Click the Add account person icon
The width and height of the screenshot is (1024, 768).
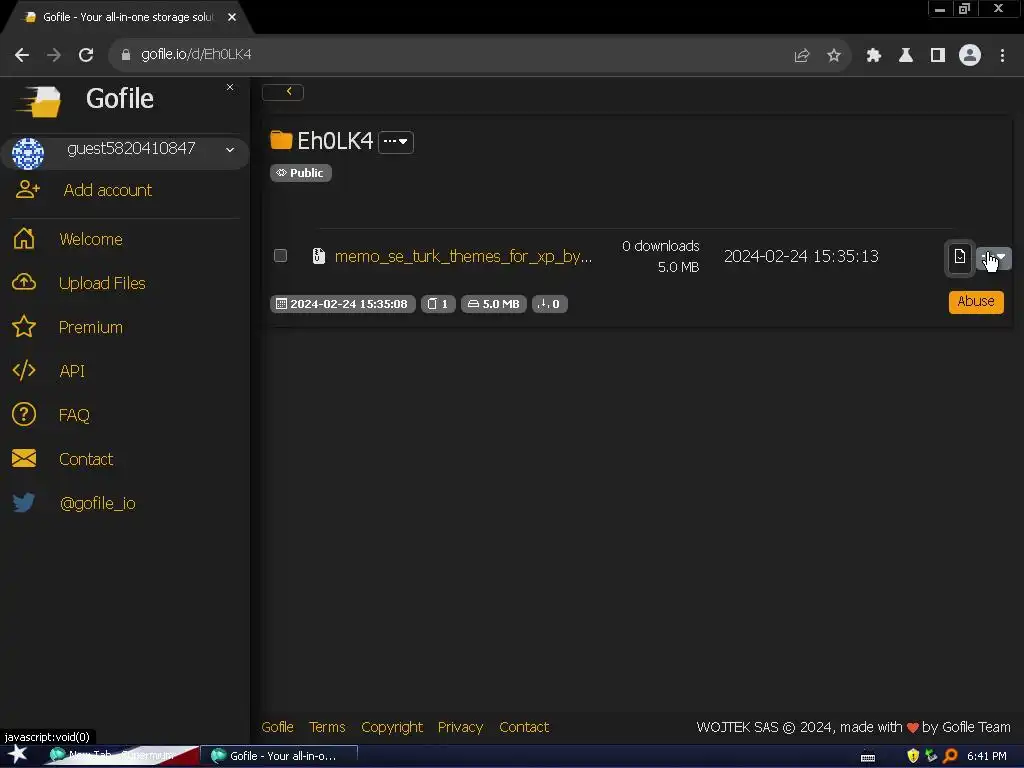[27, 190]
